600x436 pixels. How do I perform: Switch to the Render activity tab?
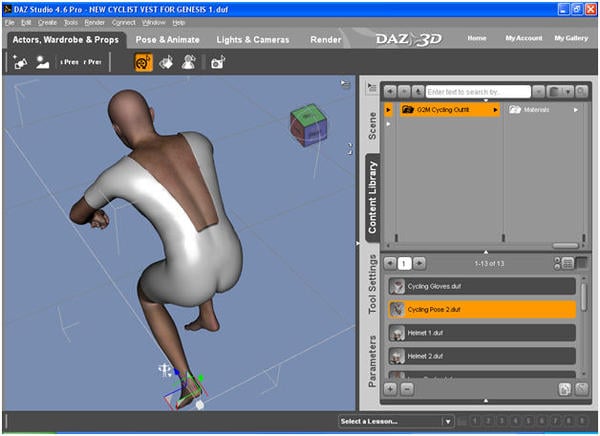point(326,40)
